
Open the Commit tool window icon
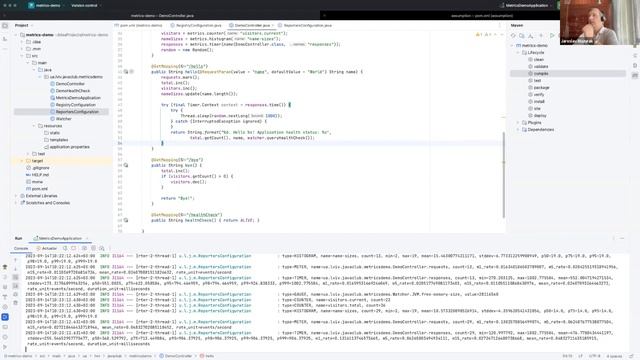tap(5, 39)
